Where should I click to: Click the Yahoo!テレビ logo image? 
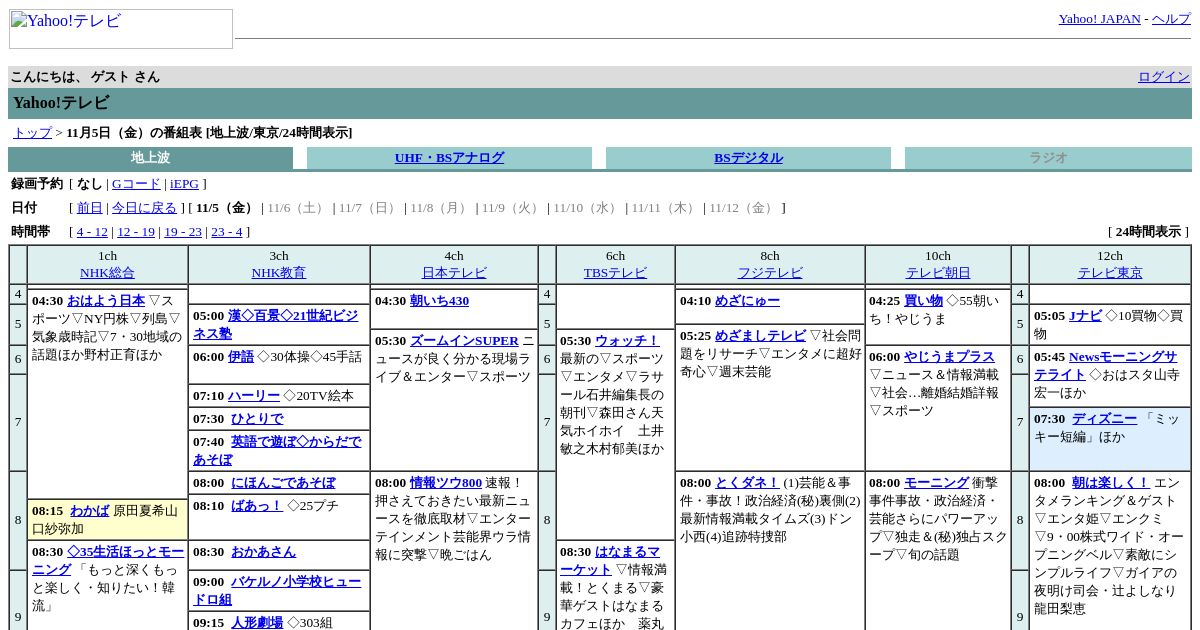point(121,29)
